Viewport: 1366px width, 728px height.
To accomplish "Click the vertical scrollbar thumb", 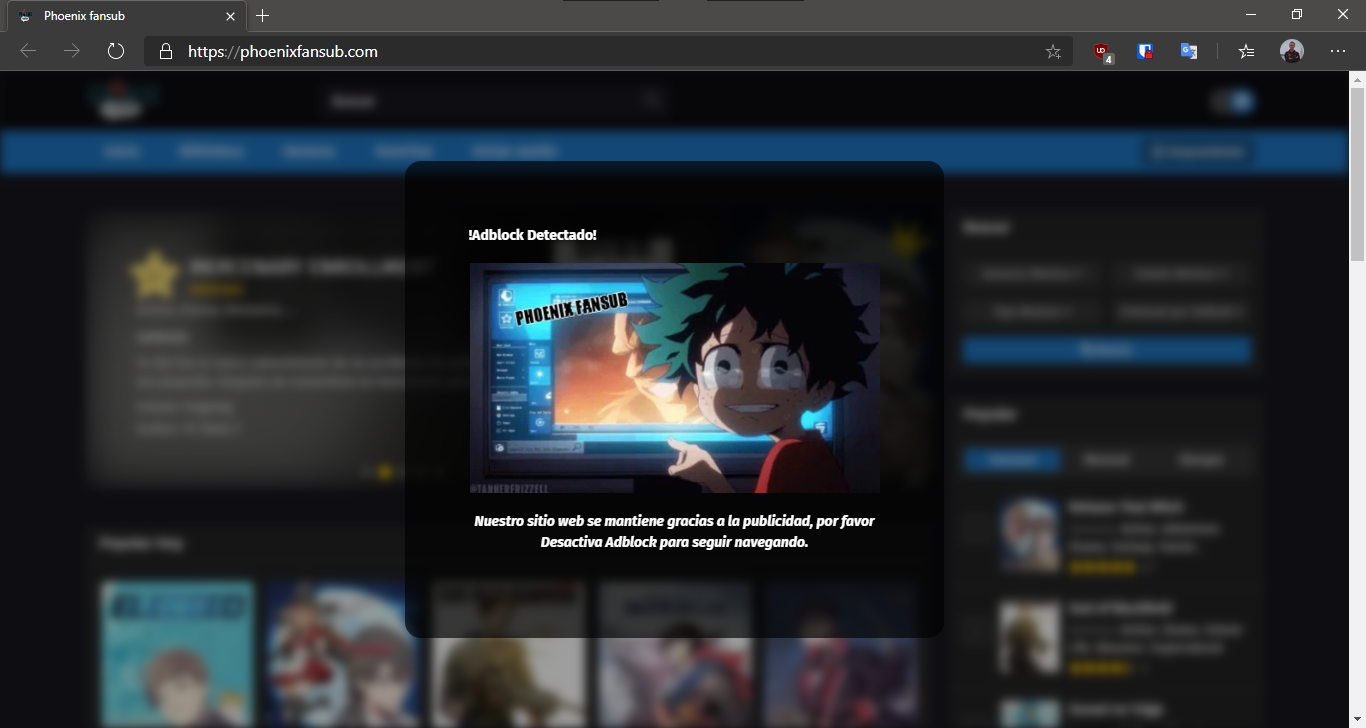I will click(x=1358, y=173).
